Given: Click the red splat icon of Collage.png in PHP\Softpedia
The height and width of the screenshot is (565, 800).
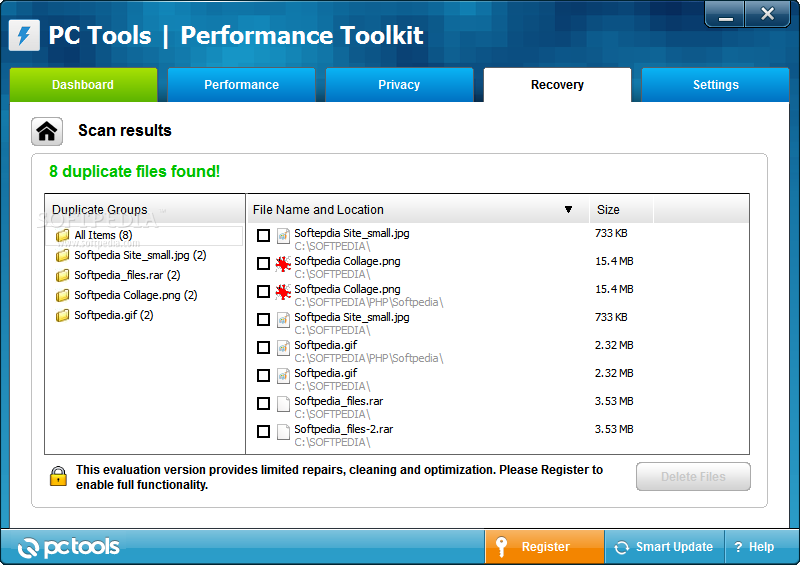Looking at the screenshot, I should [x=283, y=291].
